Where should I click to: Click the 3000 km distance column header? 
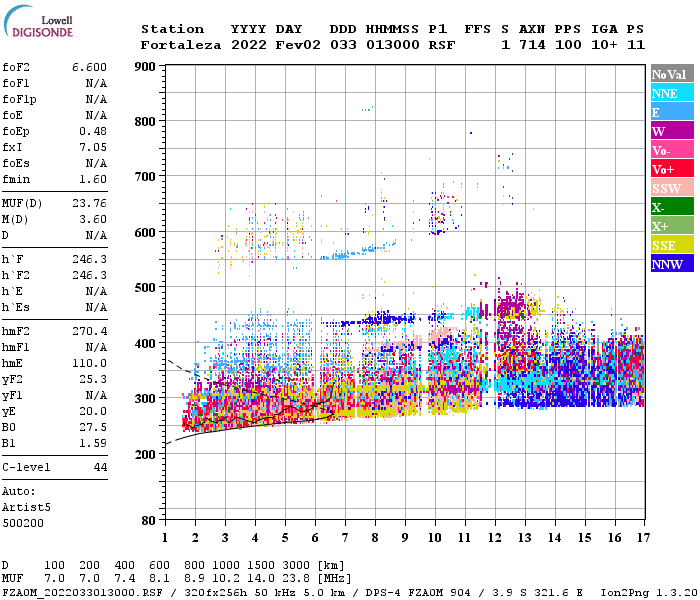[x=296, y=566]
